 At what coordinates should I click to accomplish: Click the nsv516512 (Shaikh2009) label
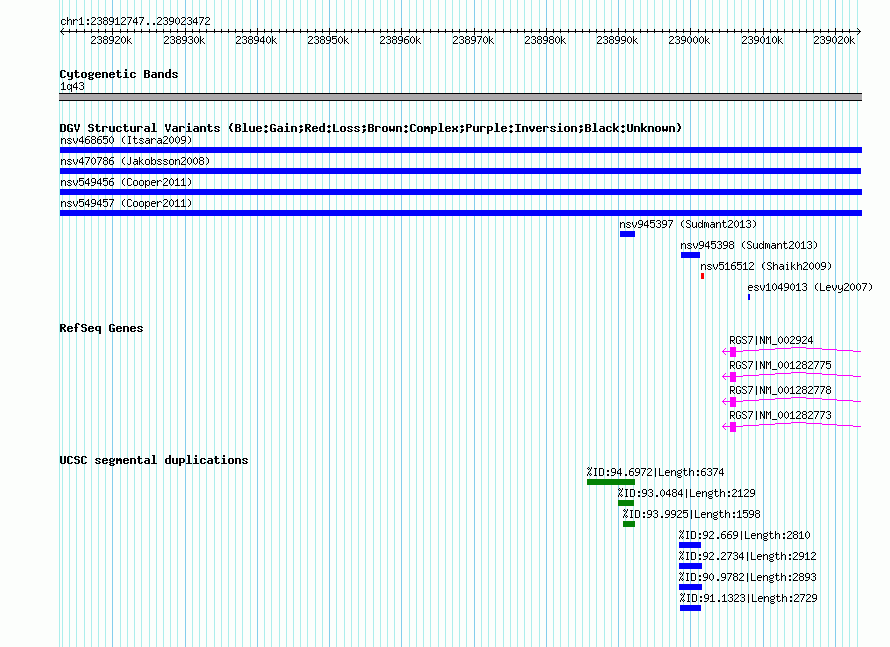766,266
